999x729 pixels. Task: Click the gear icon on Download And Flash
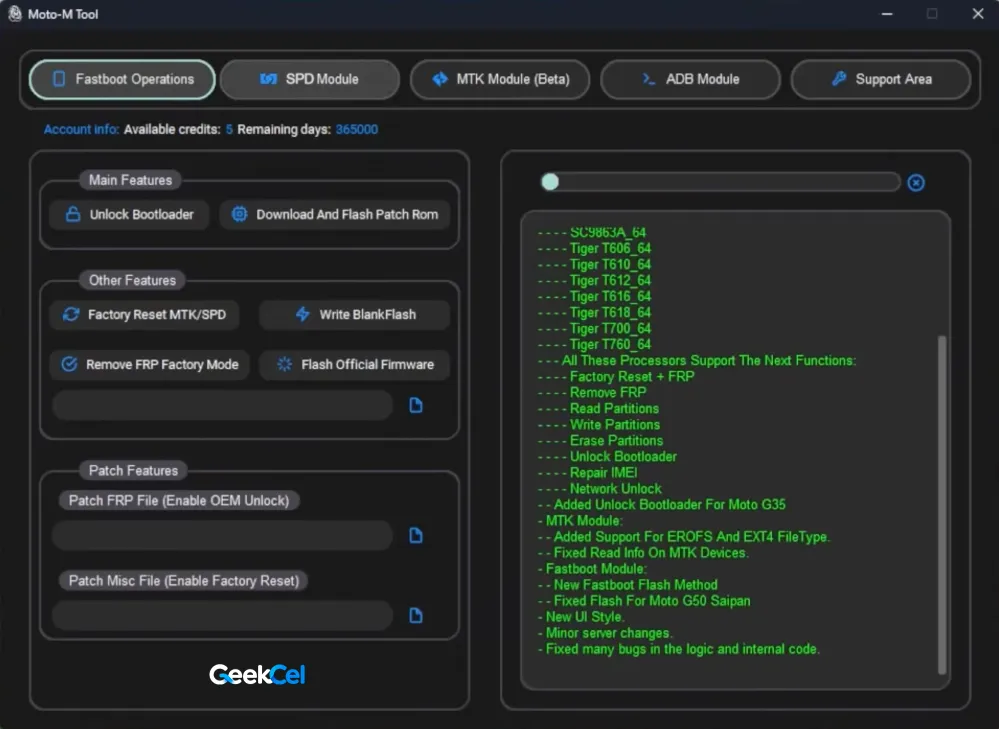[239, 214]
